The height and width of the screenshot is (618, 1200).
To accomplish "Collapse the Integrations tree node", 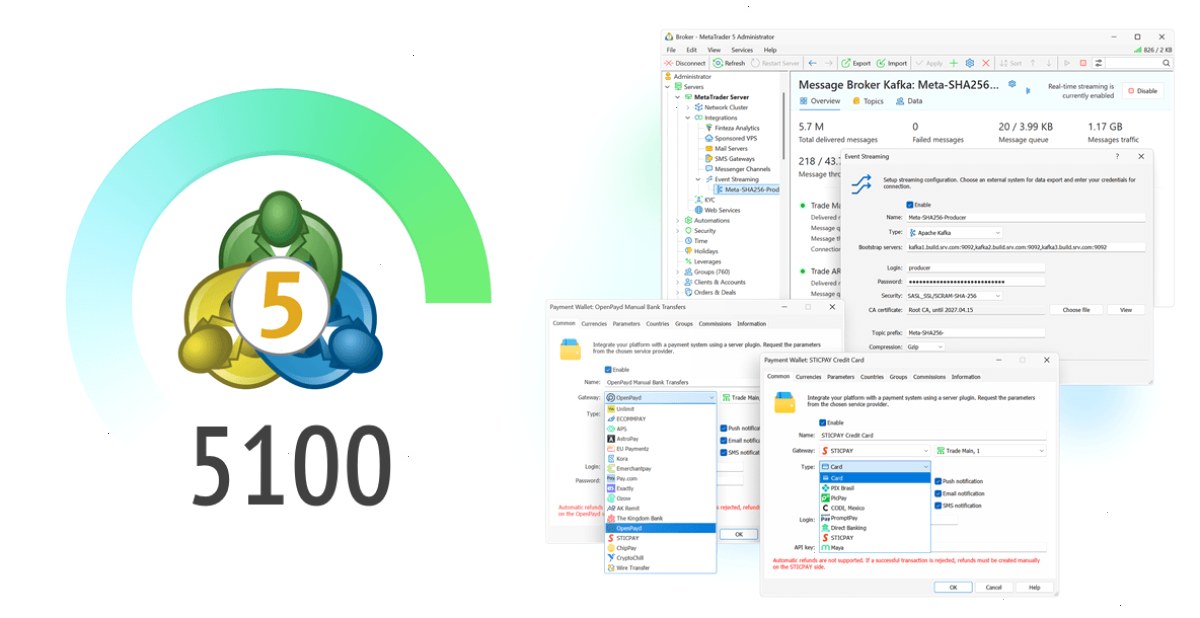I will click(687, 118).
